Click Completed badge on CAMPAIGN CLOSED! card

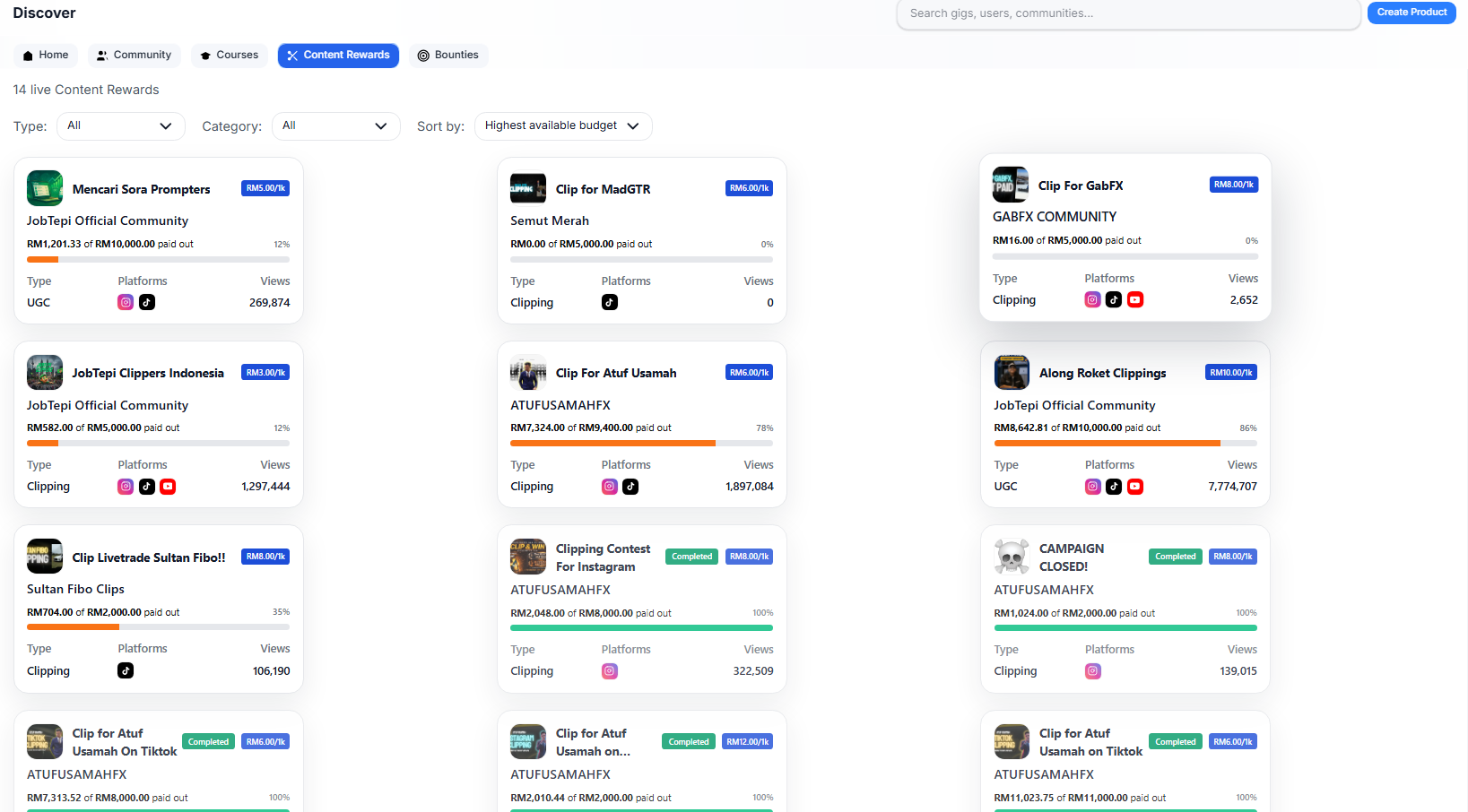[1176, 557]
